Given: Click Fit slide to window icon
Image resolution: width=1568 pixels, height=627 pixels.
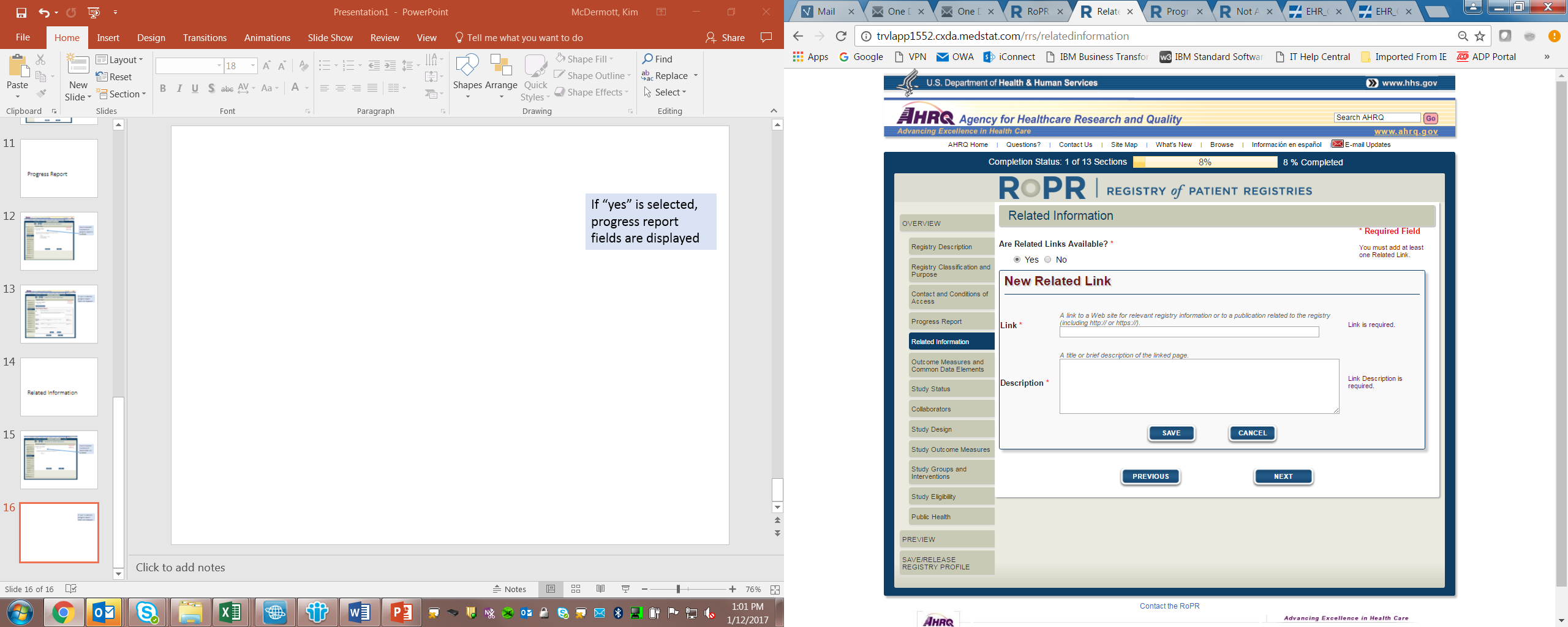Looking at the screenshot, I should point(775,589).
